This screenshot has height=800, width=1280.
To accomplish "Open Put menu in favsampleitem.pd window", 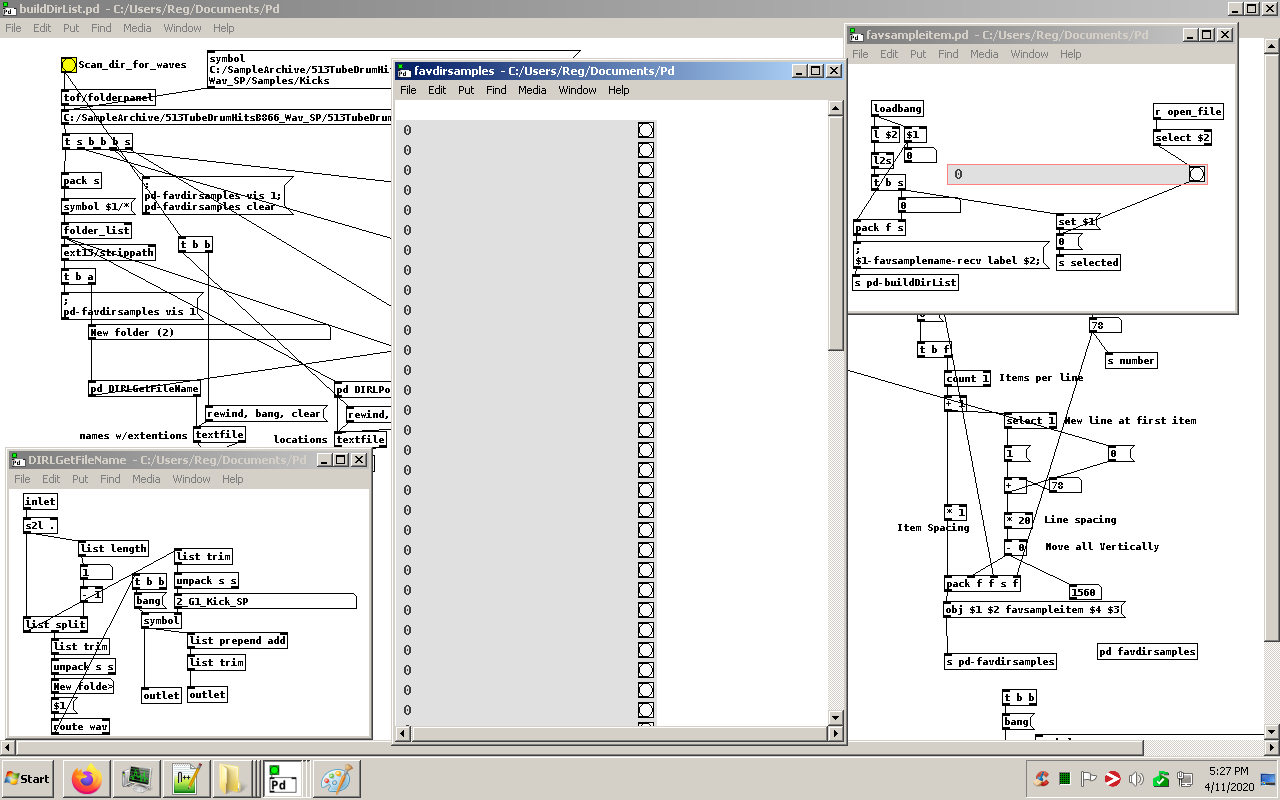I will (x=918, y=54).
